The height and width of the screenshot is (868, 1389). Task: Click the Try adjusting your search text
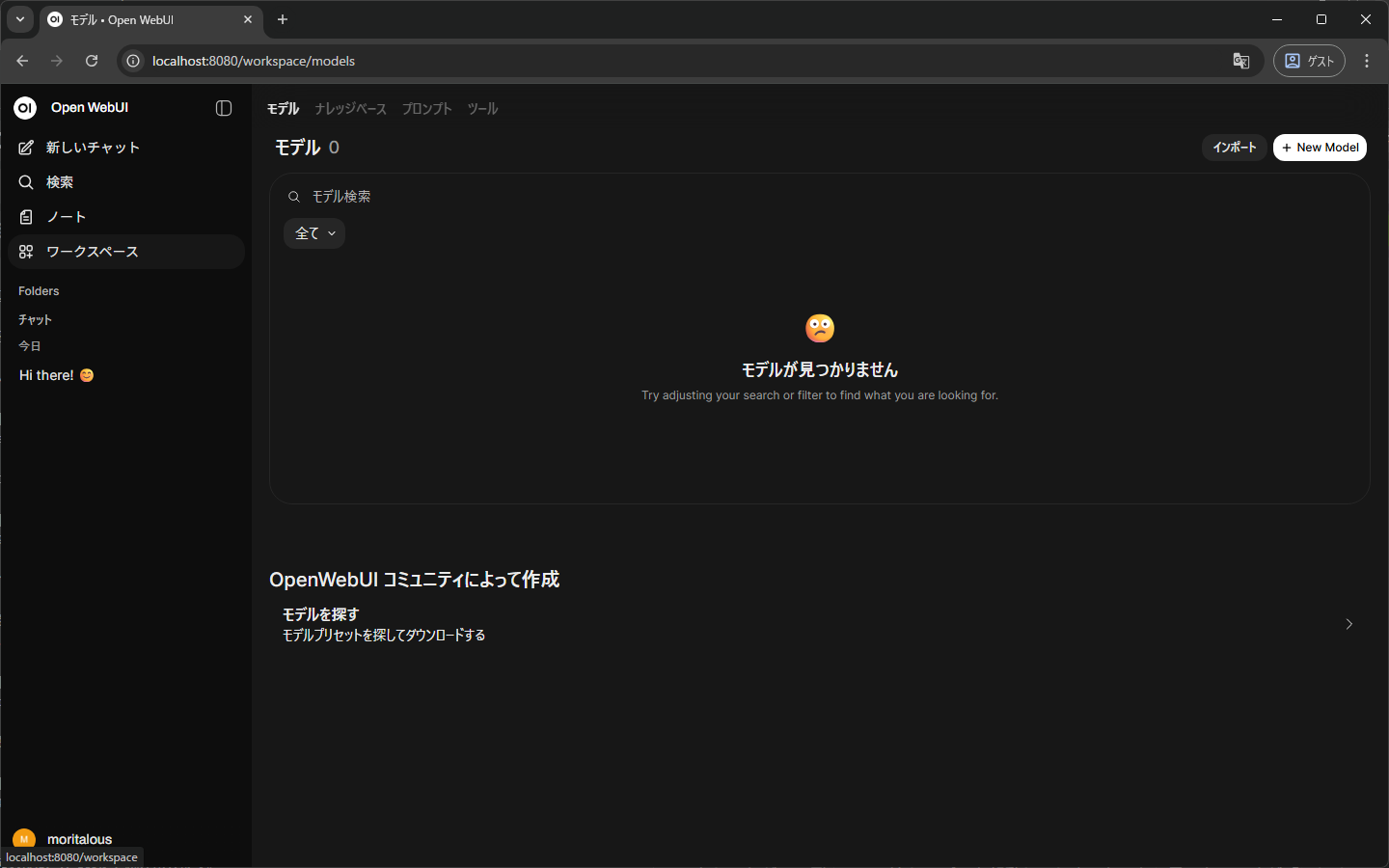[x=820, y=395]
